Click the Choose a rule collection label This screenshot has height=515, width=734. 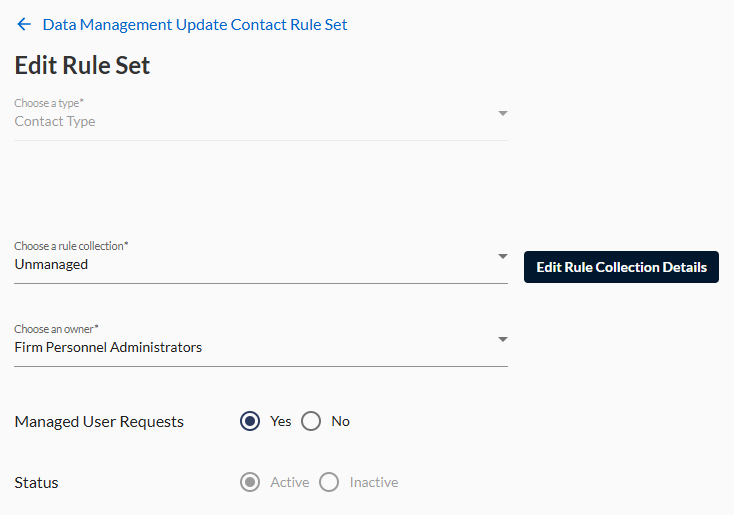pyautogui.click(x=71, y=246)
